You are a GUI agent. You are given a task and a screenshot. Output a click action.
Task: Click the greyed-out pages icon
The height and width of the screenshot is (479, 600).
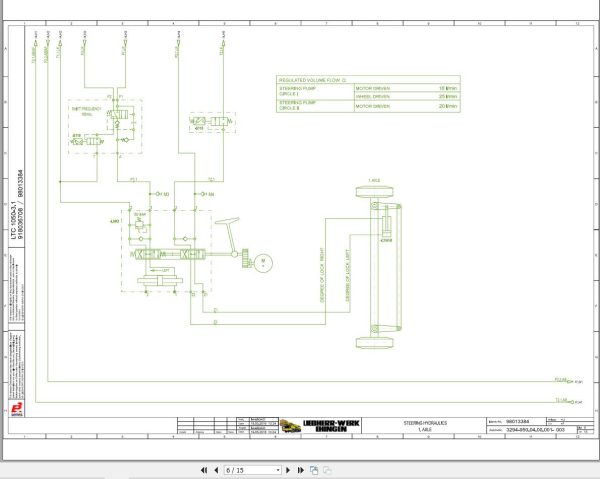[327, 470]
